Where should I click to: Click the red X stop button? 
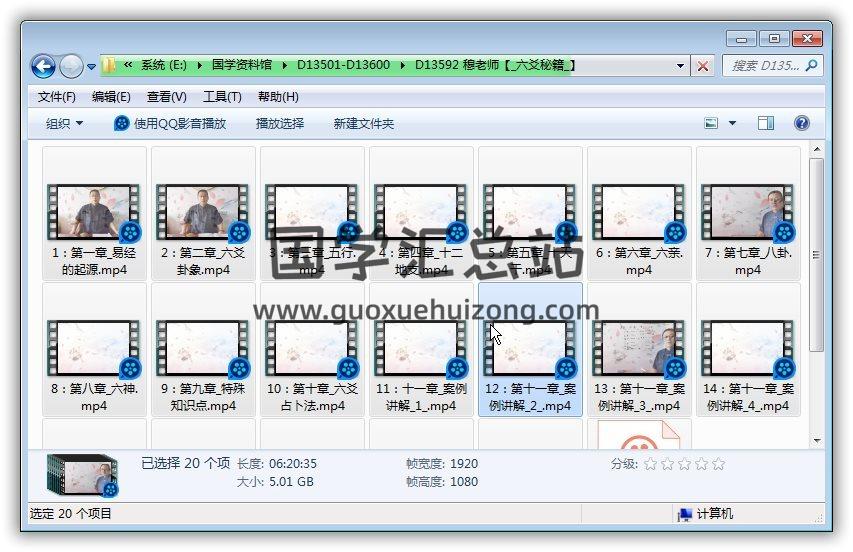coord(703,66)
